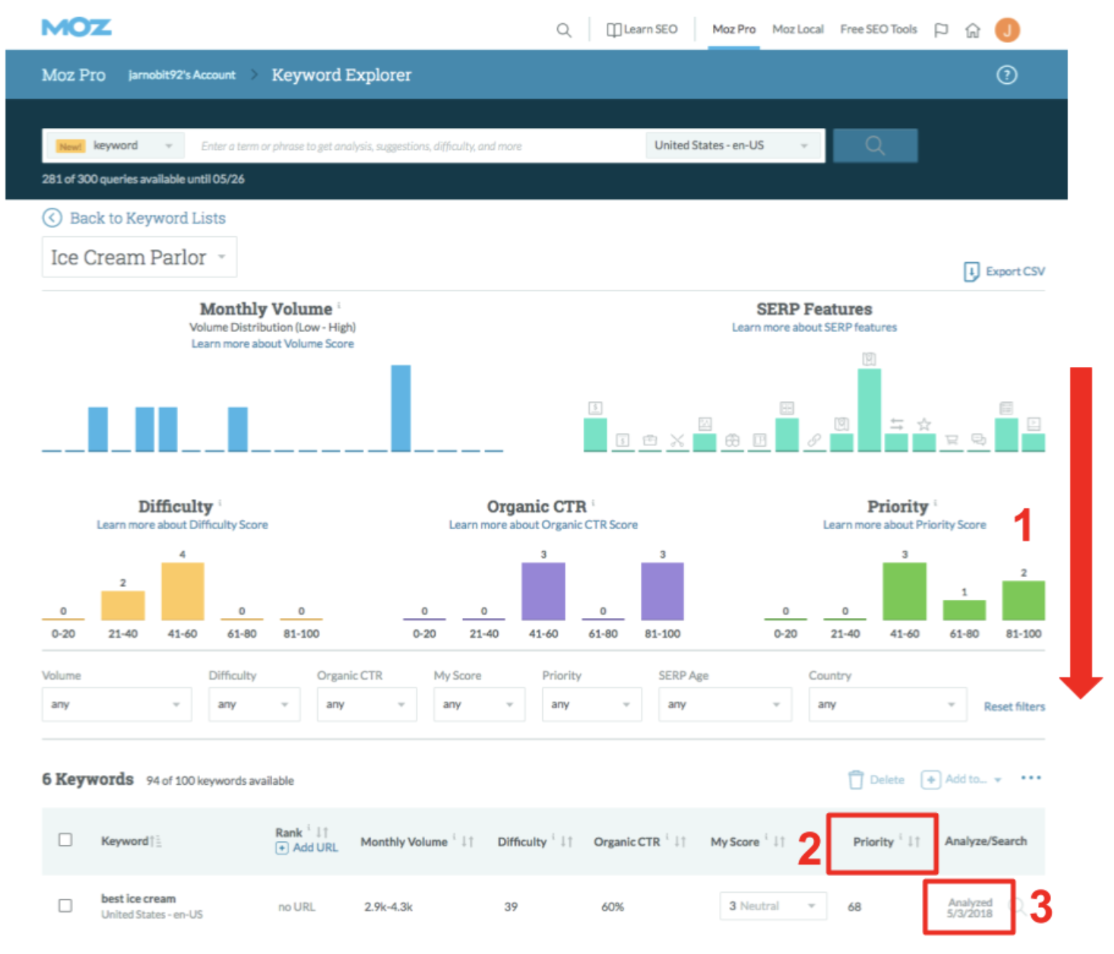This screenshot has width=1114, height=954.
Task: Click the Reset filters link
Action: click(1014, 707)
